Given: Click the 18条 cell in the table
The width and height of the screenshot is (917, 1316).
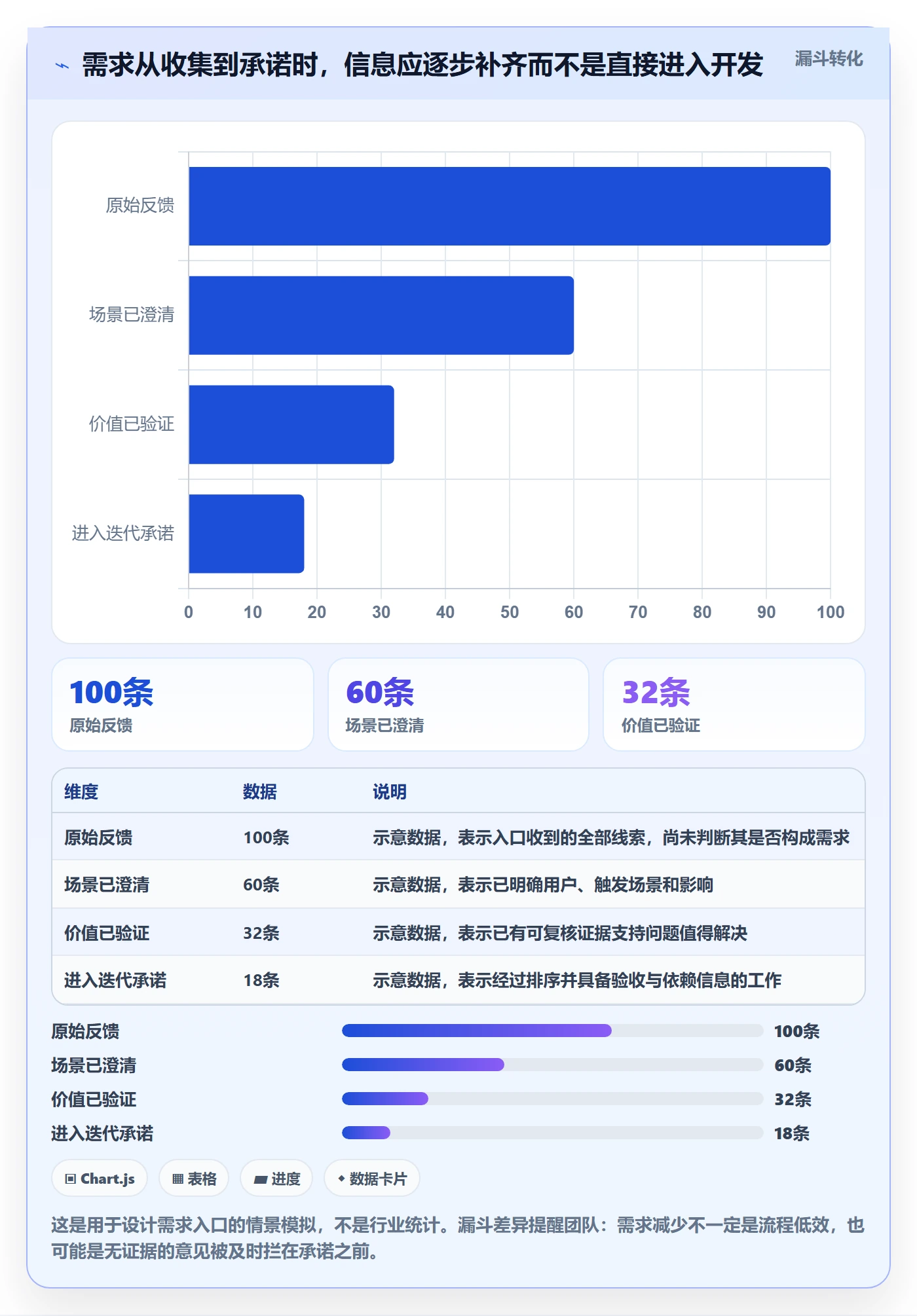Looking at the screenshot, I should click(x=261, y=980).
